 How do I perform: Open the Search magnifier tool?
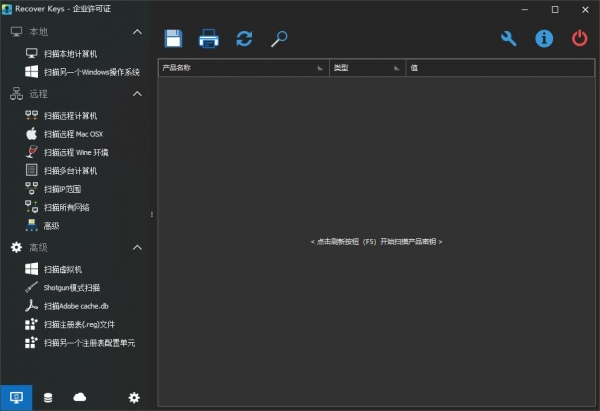click(280, 39)
